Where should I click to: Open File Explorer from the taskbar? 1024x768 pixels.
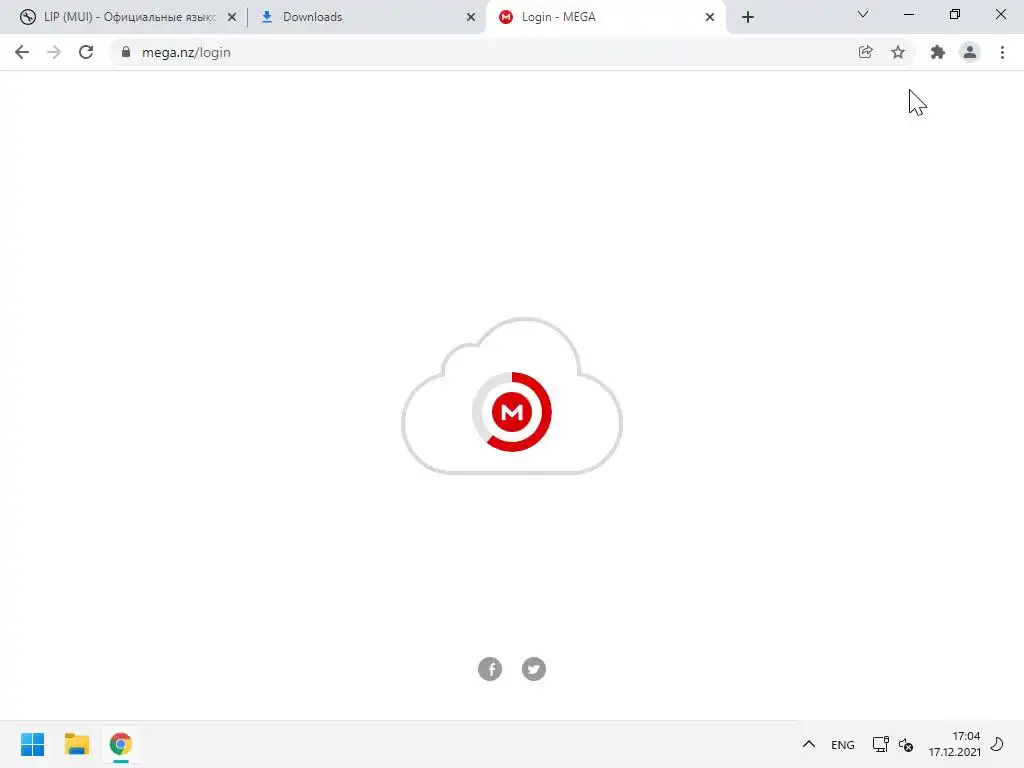click(x=77, y=744)
